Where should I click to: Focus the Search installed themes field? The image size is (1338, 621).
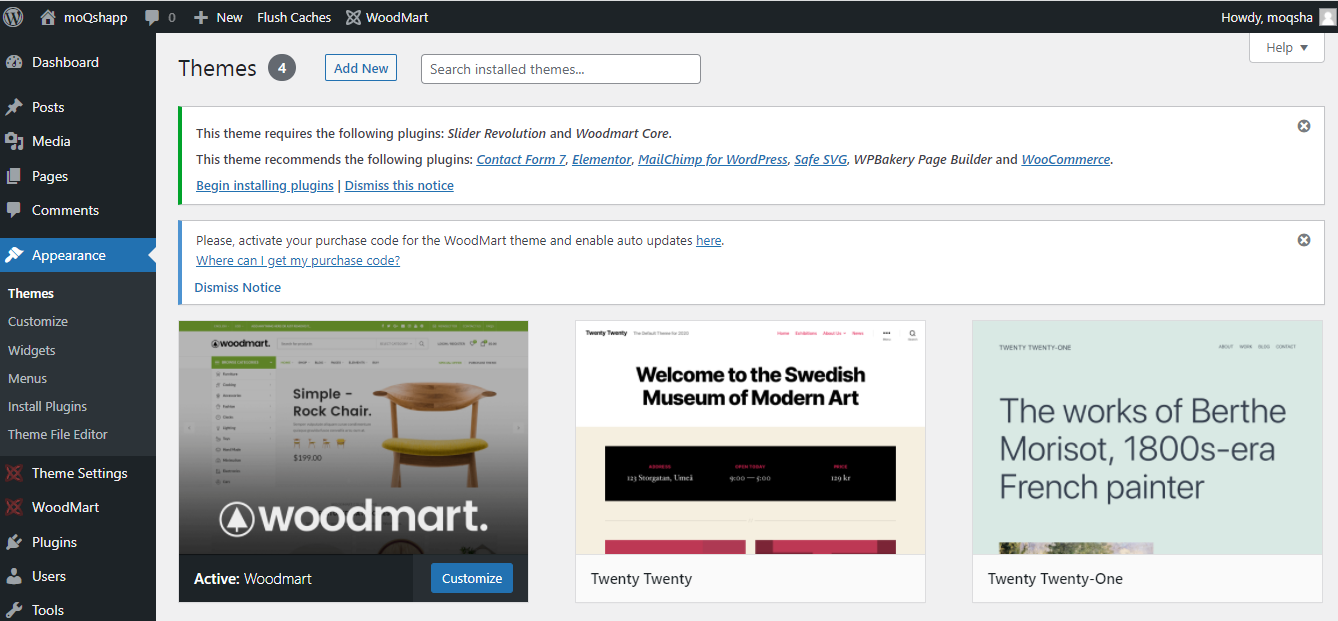coord(561,69)
